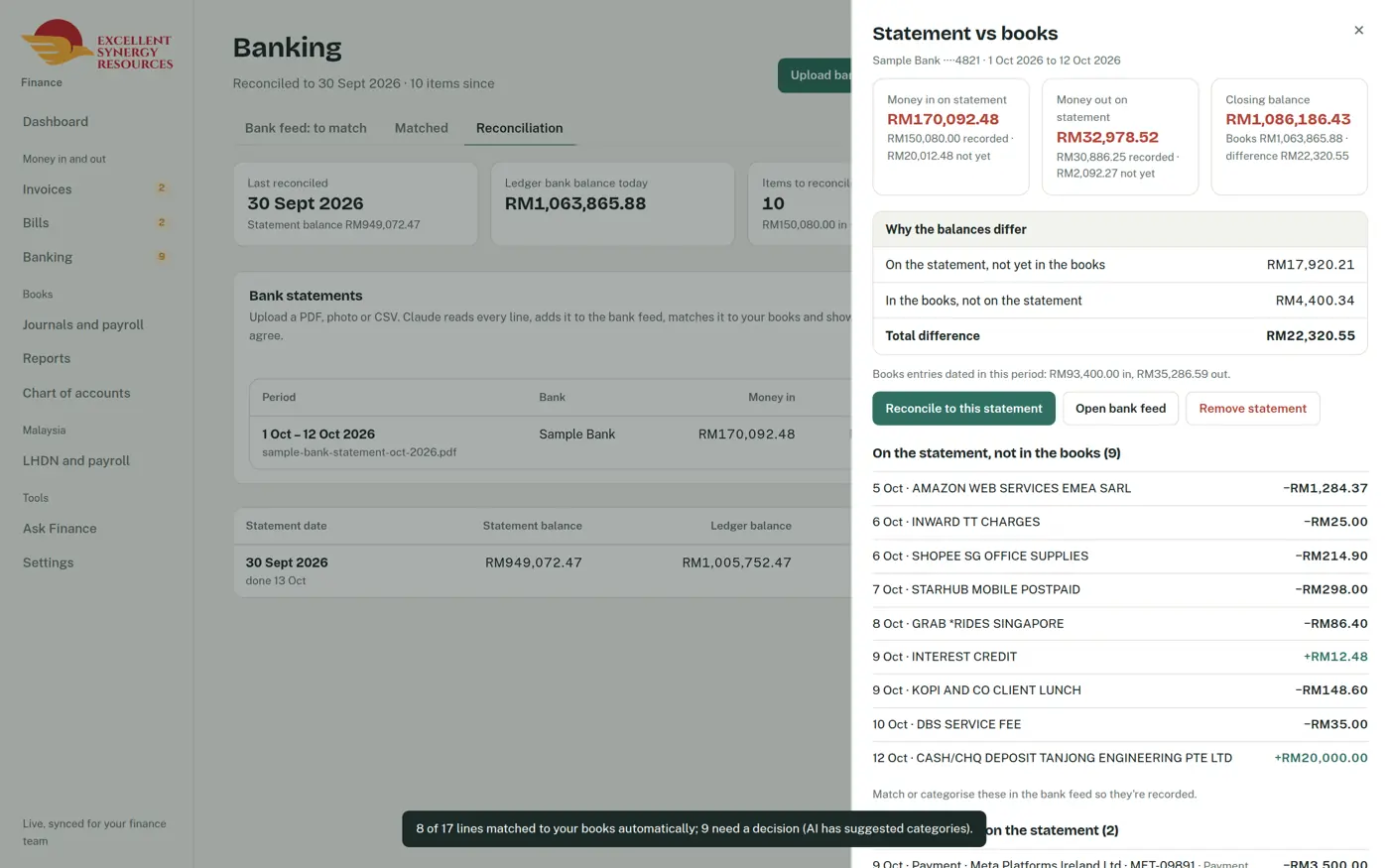The image size is (1389, 868).
Task: Open the Dashboard page
Action: click(x=56, y=122)
